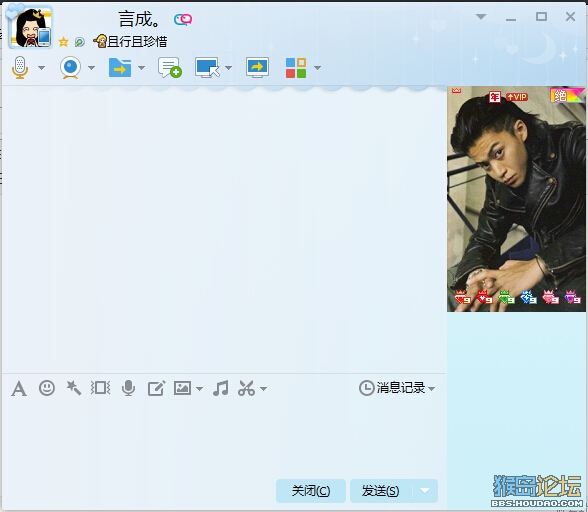
Task: Click the 关闭(C) button
Action: click(311, 491)
